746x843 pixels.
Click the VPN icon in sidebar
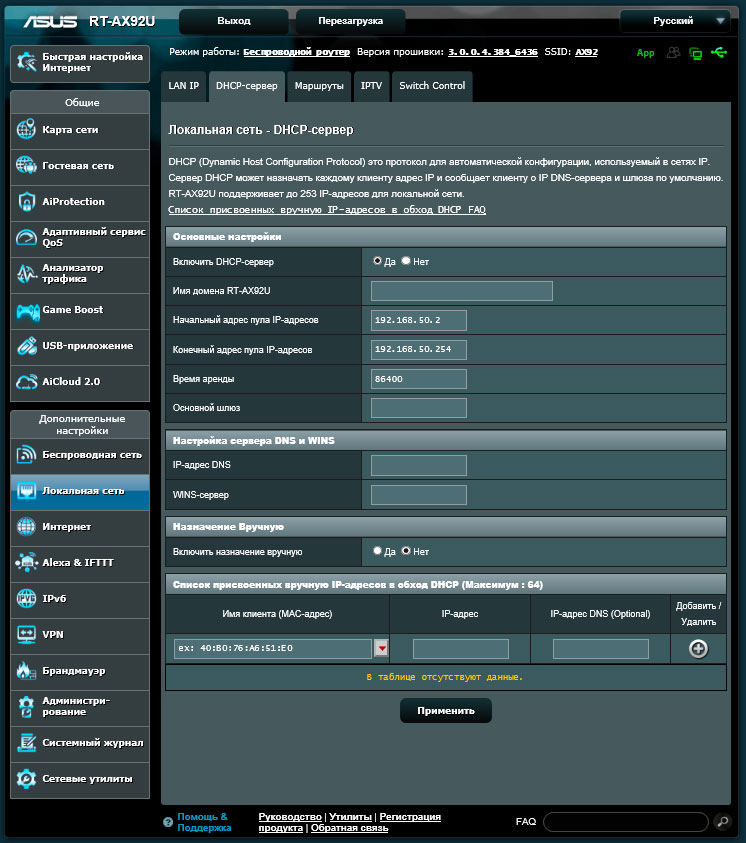tap(26, 634)
